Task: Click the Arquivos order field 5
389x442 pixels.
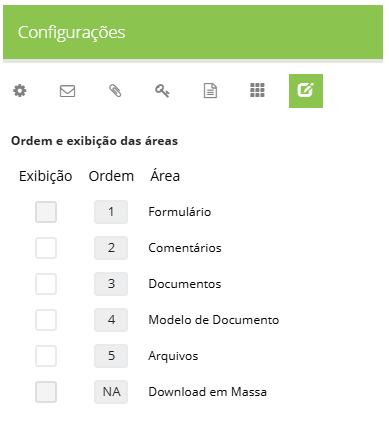Action: tap(111, 356)
